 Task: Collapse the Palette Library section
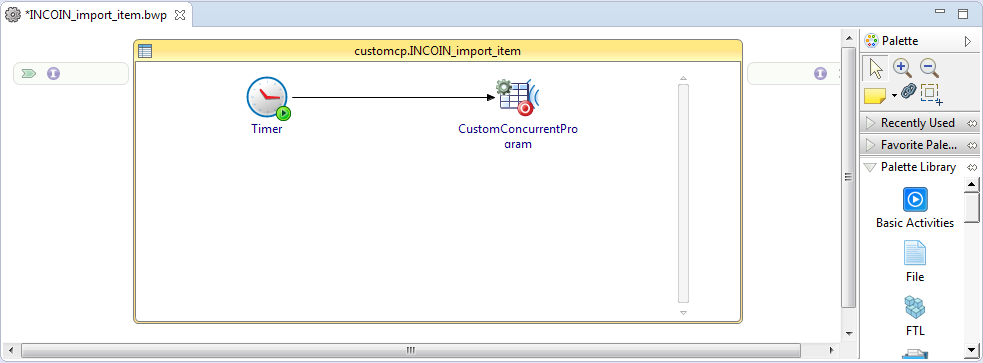click(918, 167)
